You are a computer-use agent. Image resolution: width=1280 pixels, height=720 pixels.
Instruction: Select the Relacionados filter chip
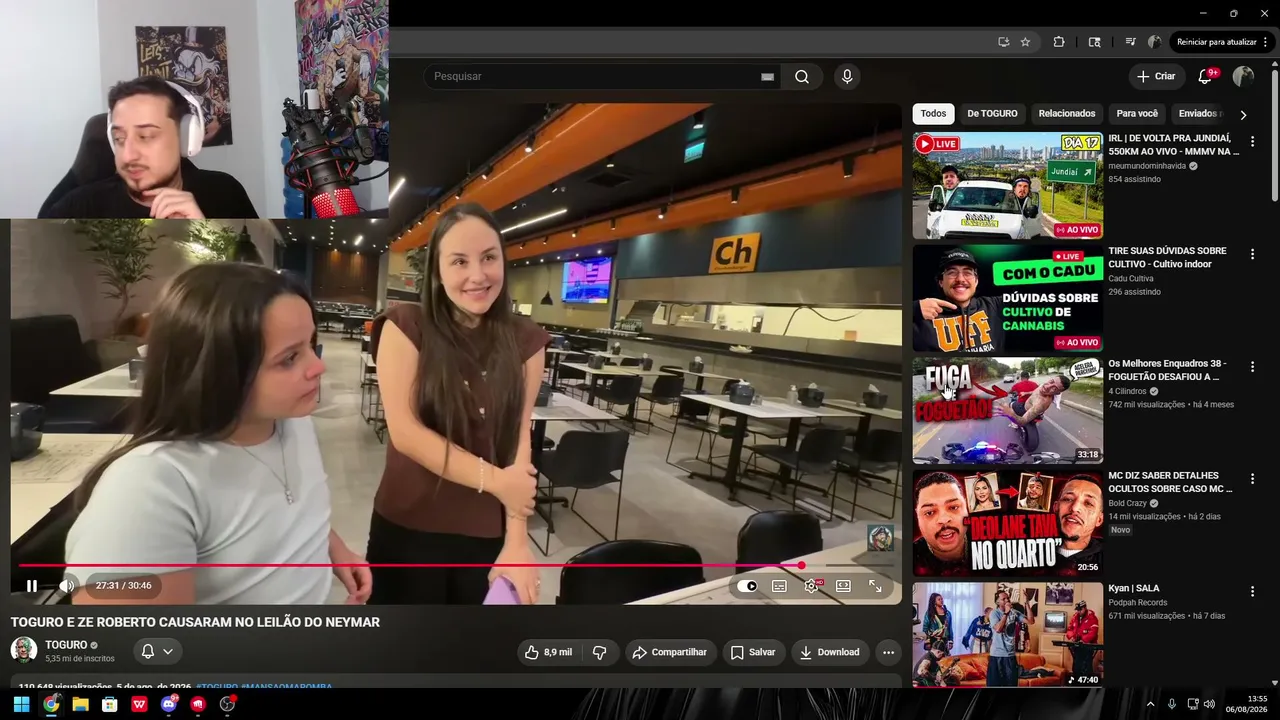(x=1067, y=114)
